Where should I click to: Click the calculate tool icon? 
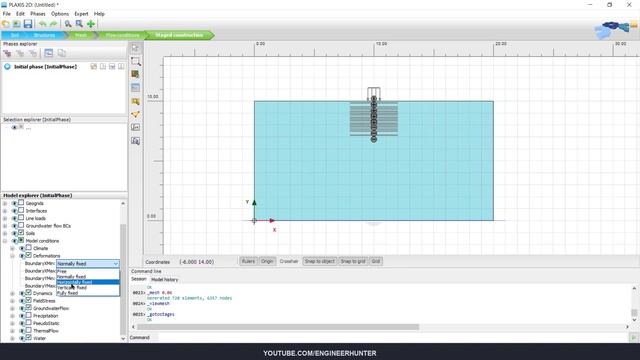tap(136, 127)
